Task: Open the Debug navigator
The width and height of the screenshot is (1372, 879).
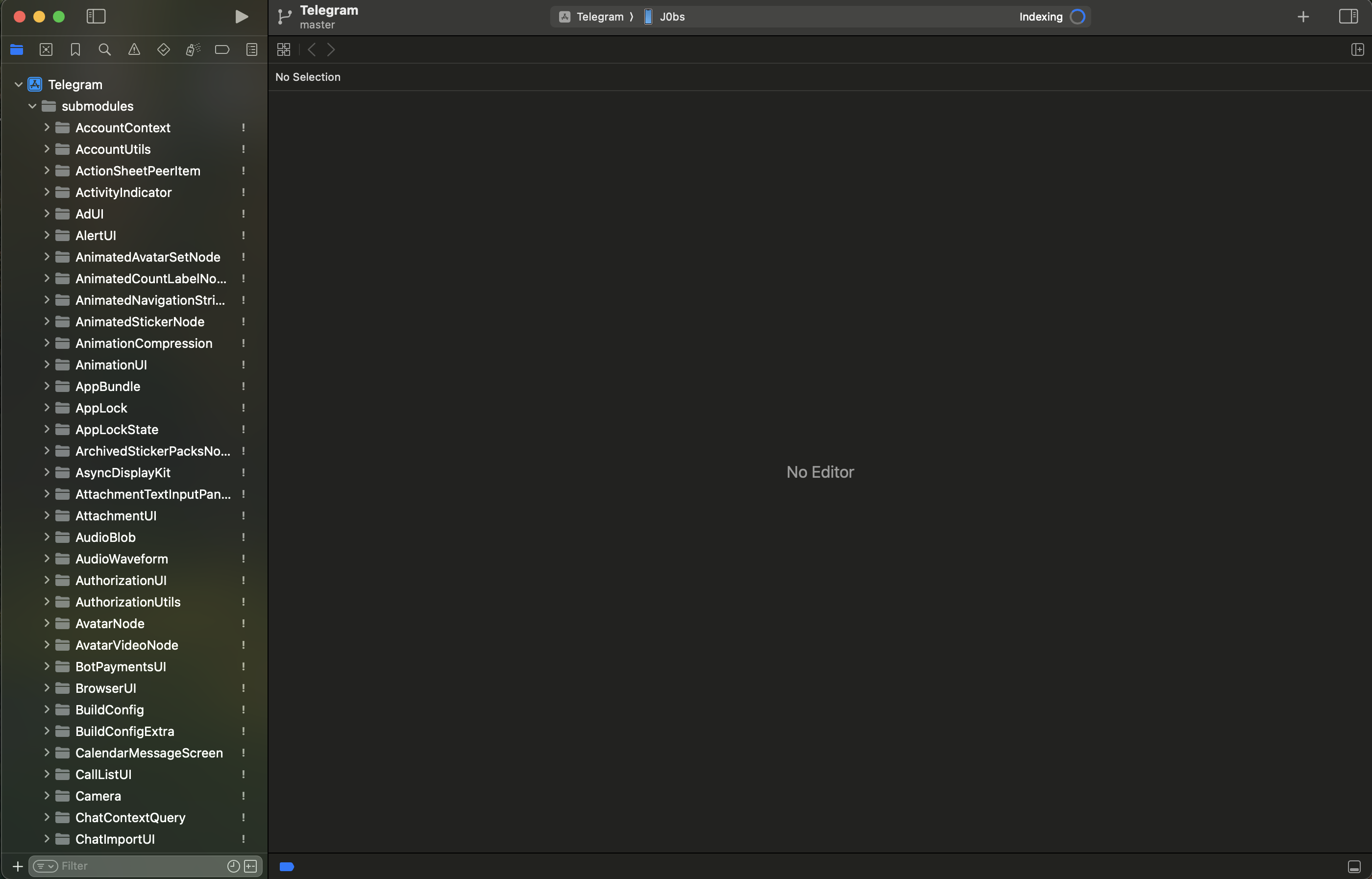Action: tap(193, 49)
